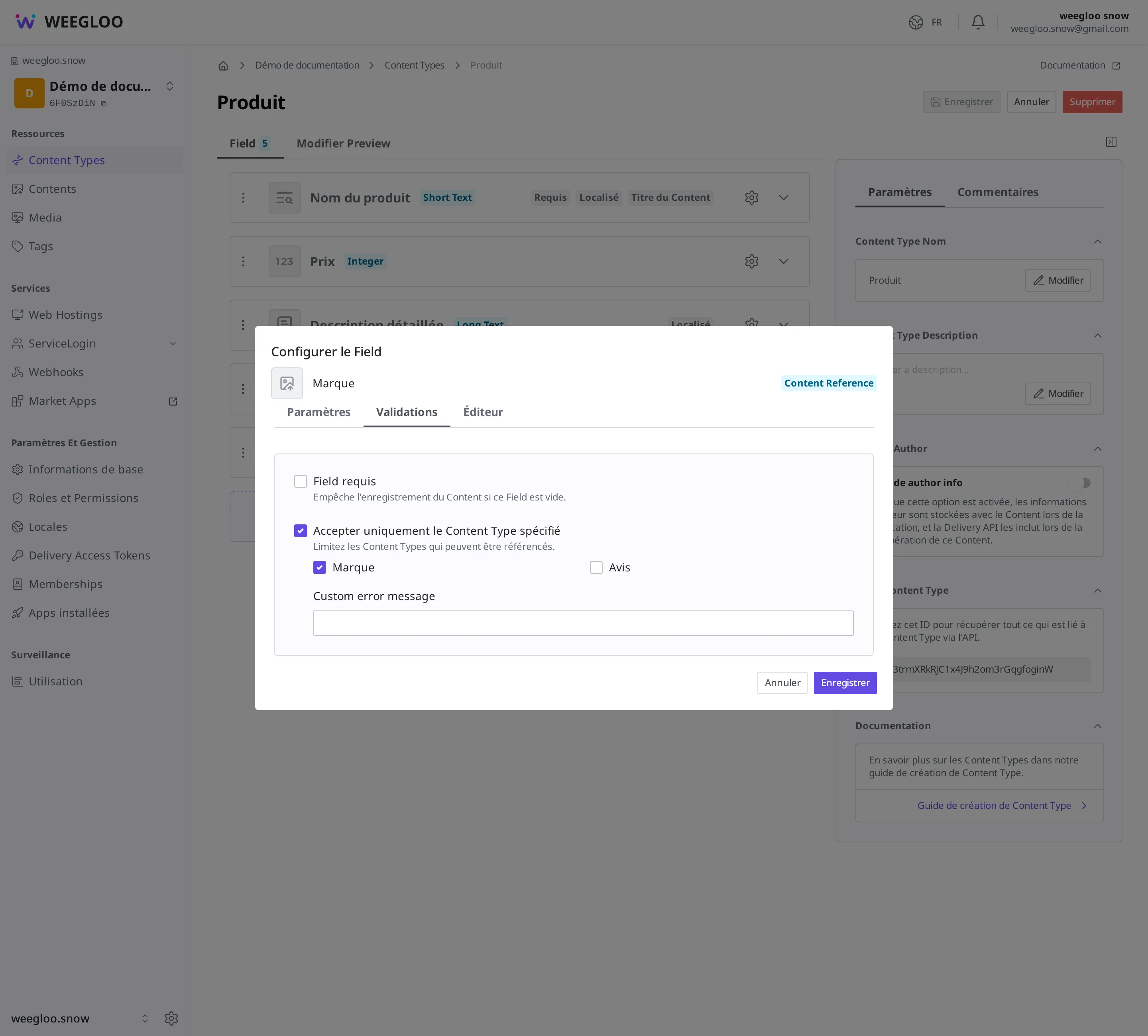The height and width of the screenshot is (1036, 1148).
Task: Uncheck Accepter uniquement le Content Type spécifié
Action: pyautogui.click(x=300, y=531)
